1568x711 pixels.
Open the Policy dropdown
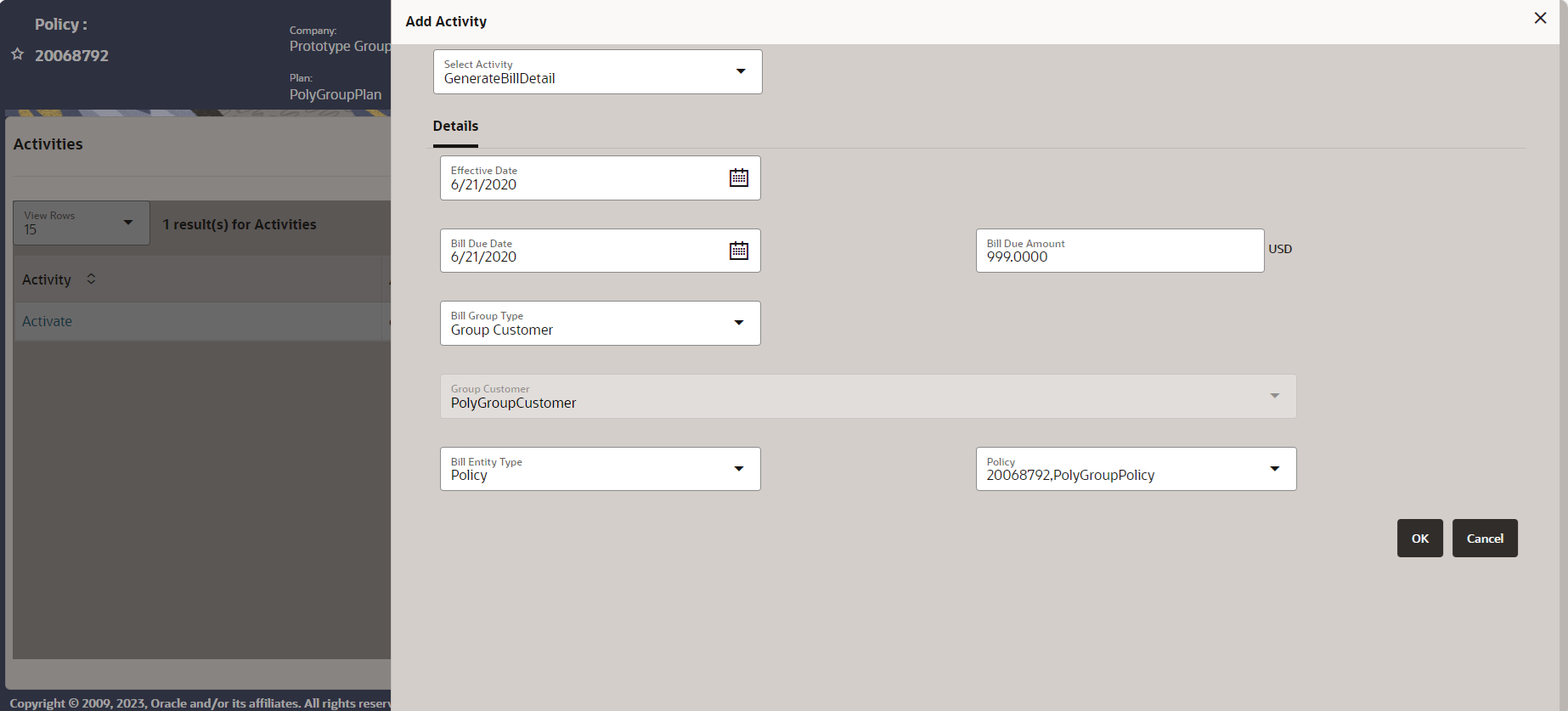point(1136,469)
